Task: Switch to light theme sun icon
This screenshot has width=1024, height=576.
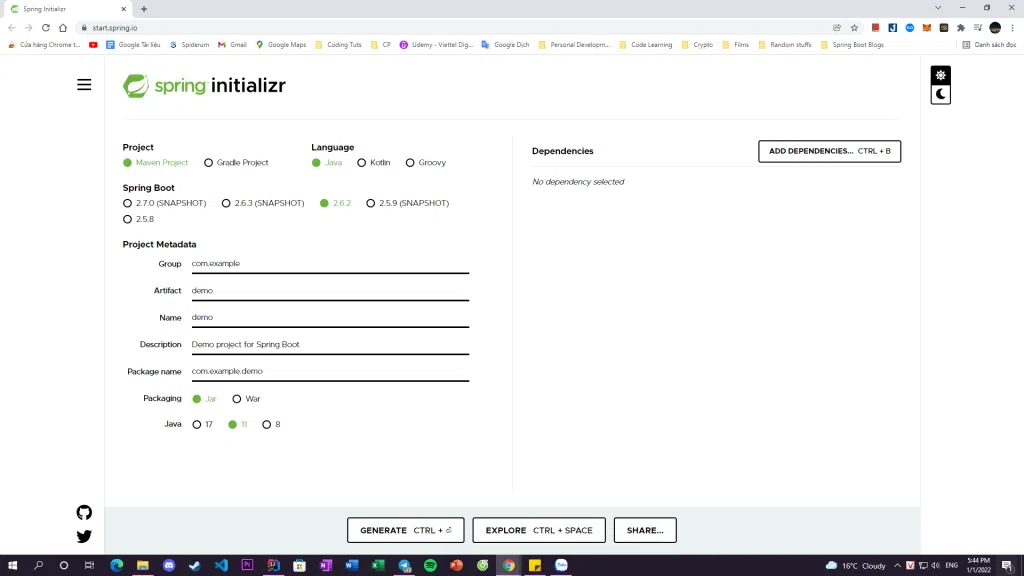Action: (940, 75)
